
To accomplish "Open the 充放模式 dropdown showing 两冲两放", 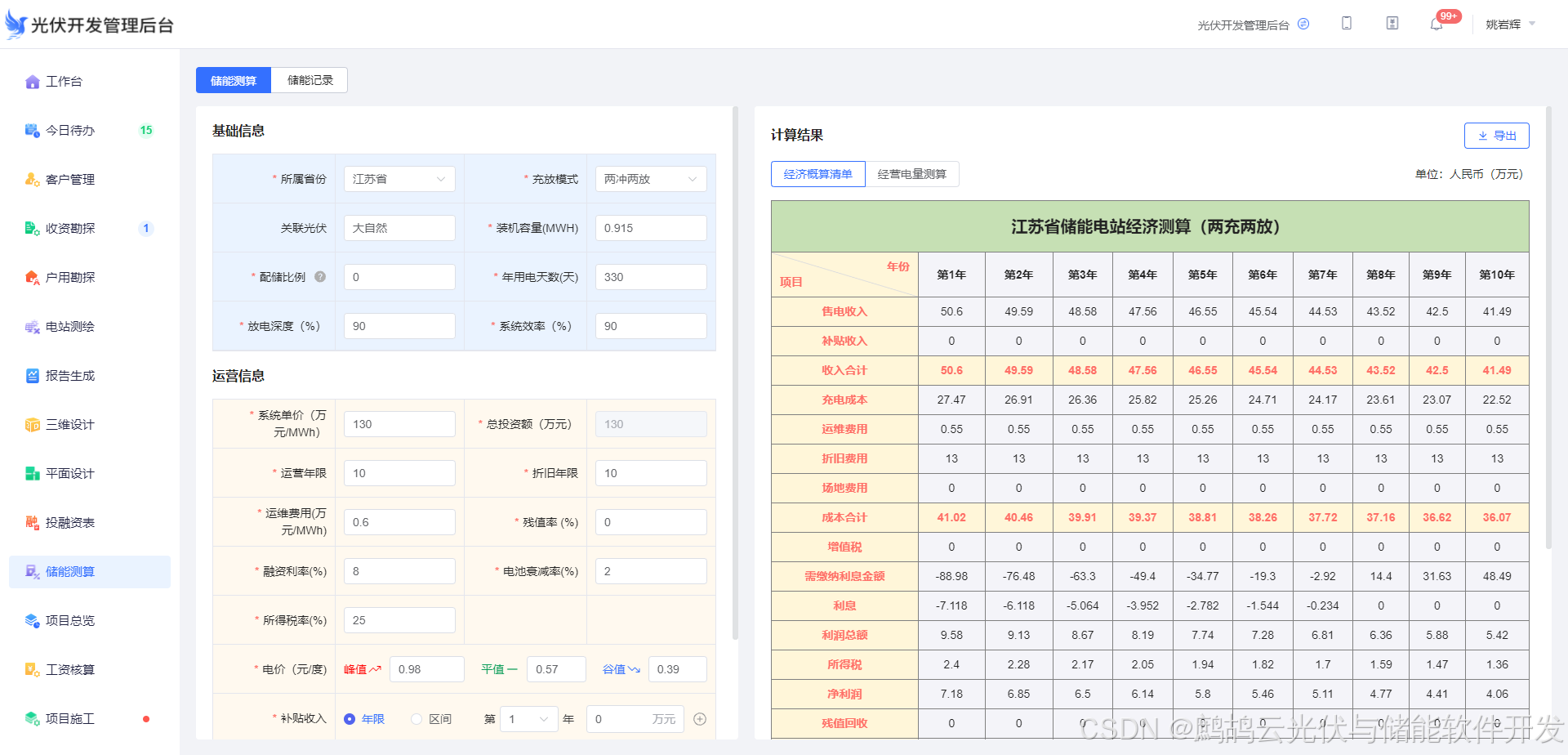I will (x=651, y=179).
